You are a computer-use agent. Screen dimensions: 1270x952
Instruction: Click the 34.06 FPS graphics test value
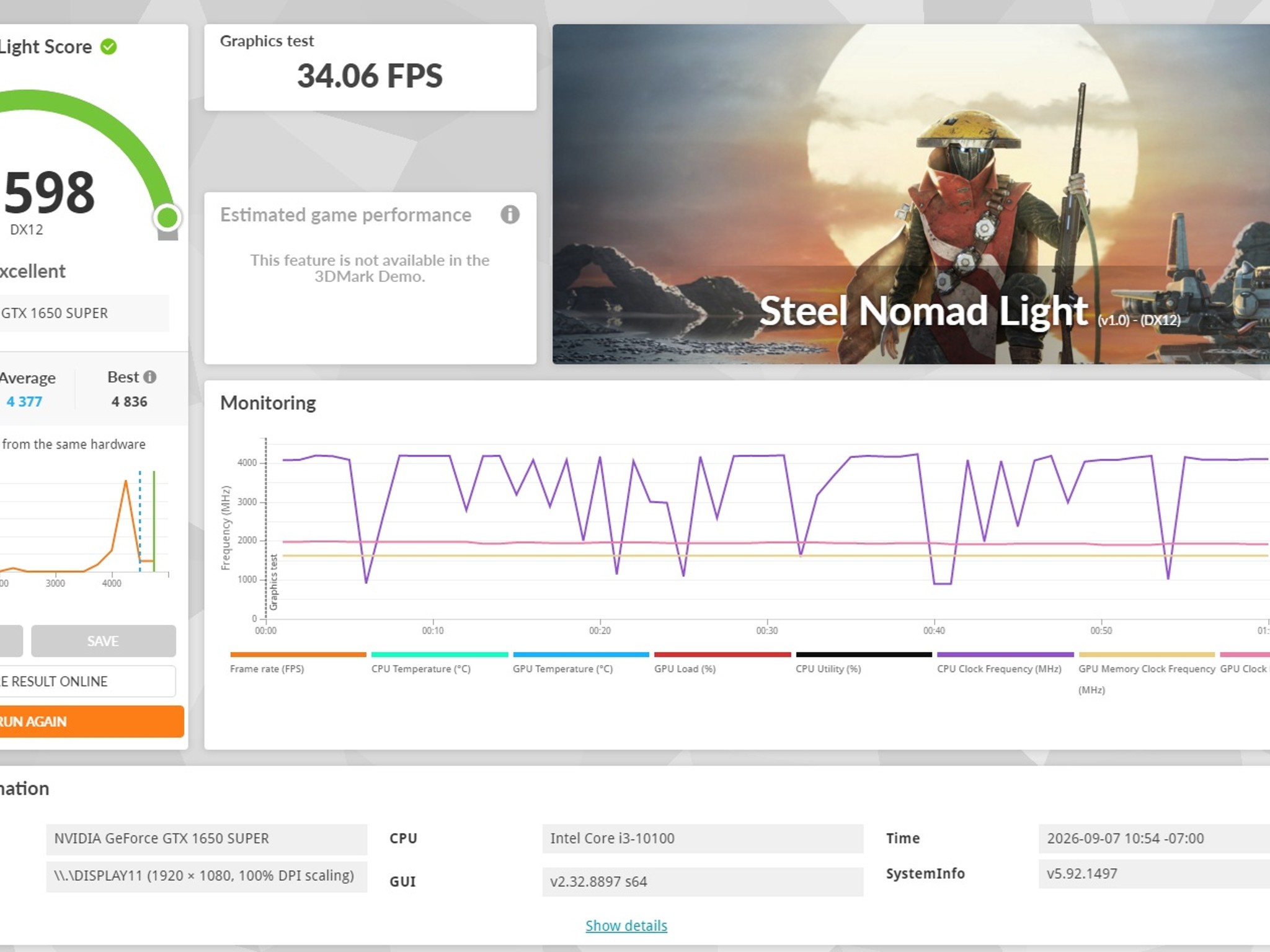point(370,76)
